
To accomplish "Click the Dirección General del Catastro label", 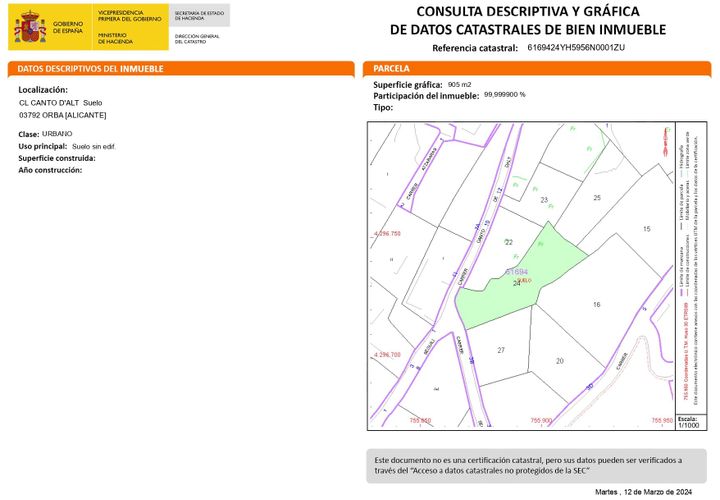I will [x=197, y=39].
